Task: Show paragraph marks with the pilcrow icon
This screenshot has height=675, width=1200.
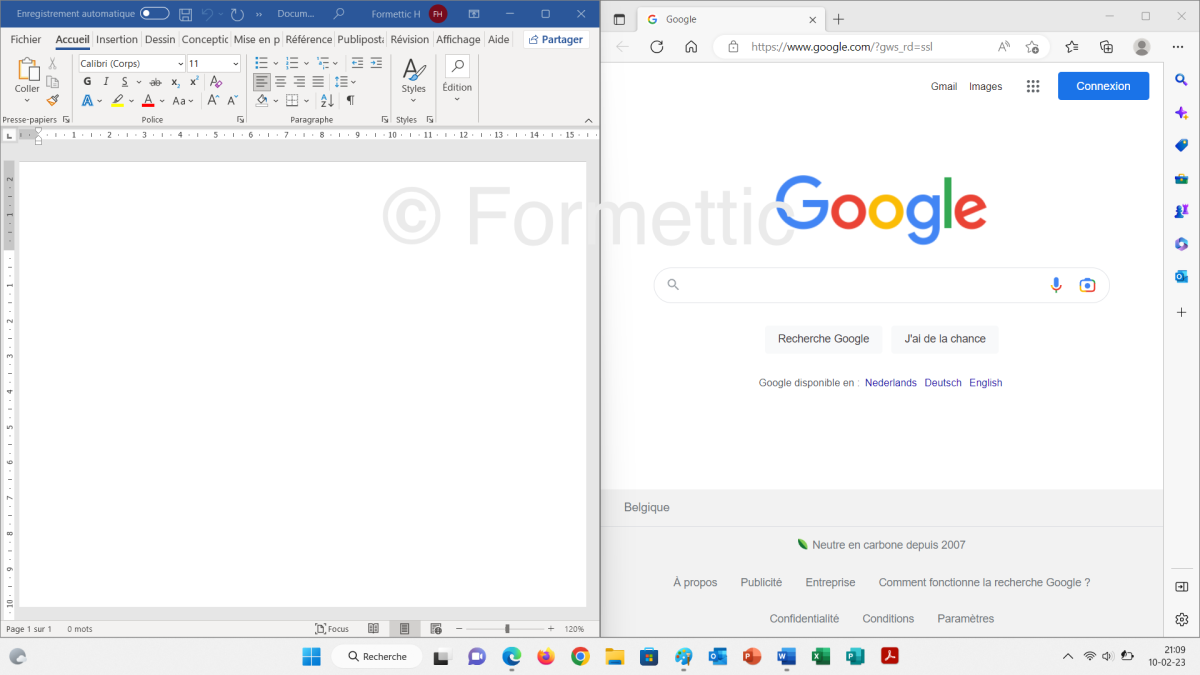Action: (350, 100)
